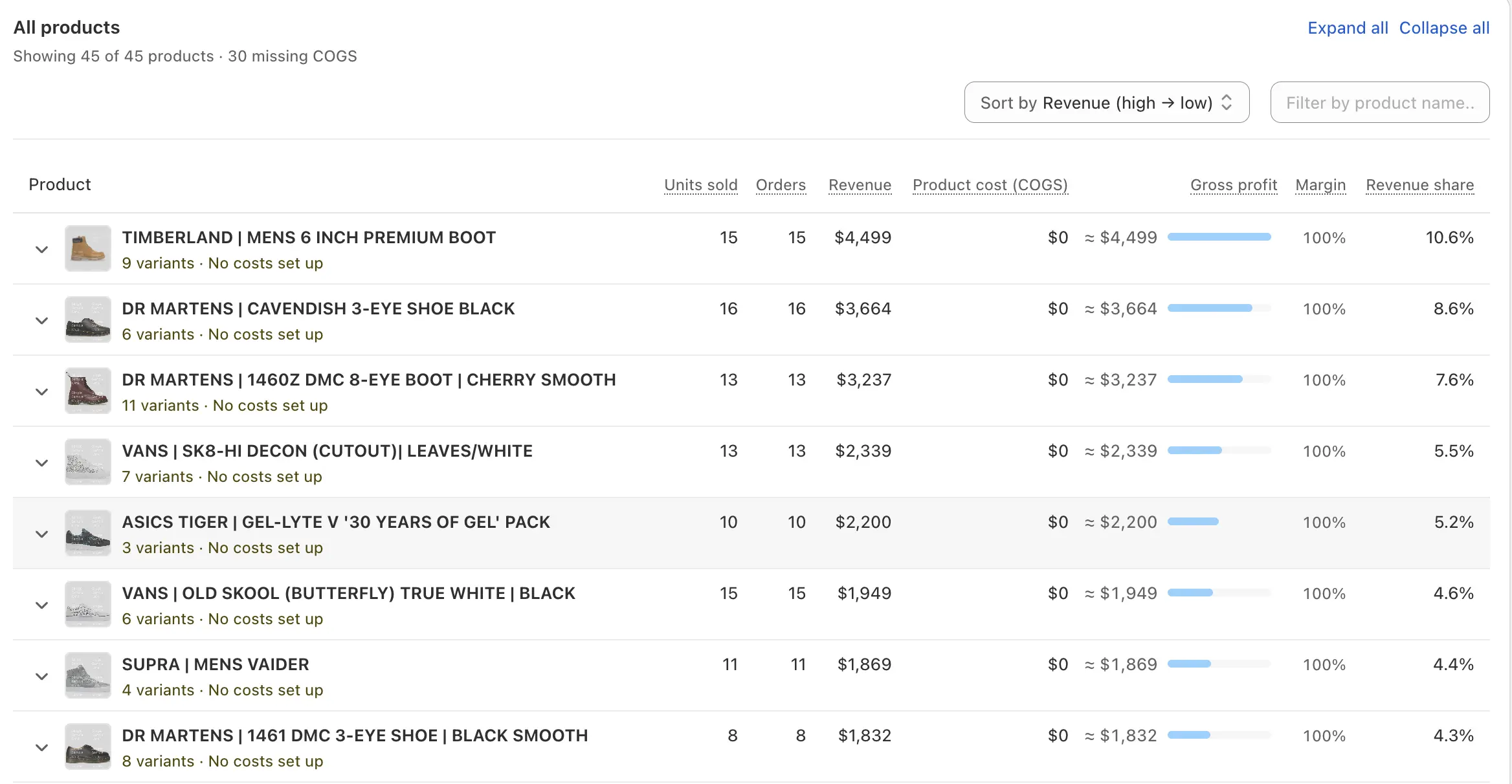Click the $4,499 revenue value
Image resolution: width=1512 pixels, height=784 pixels.
coord(863,237)
